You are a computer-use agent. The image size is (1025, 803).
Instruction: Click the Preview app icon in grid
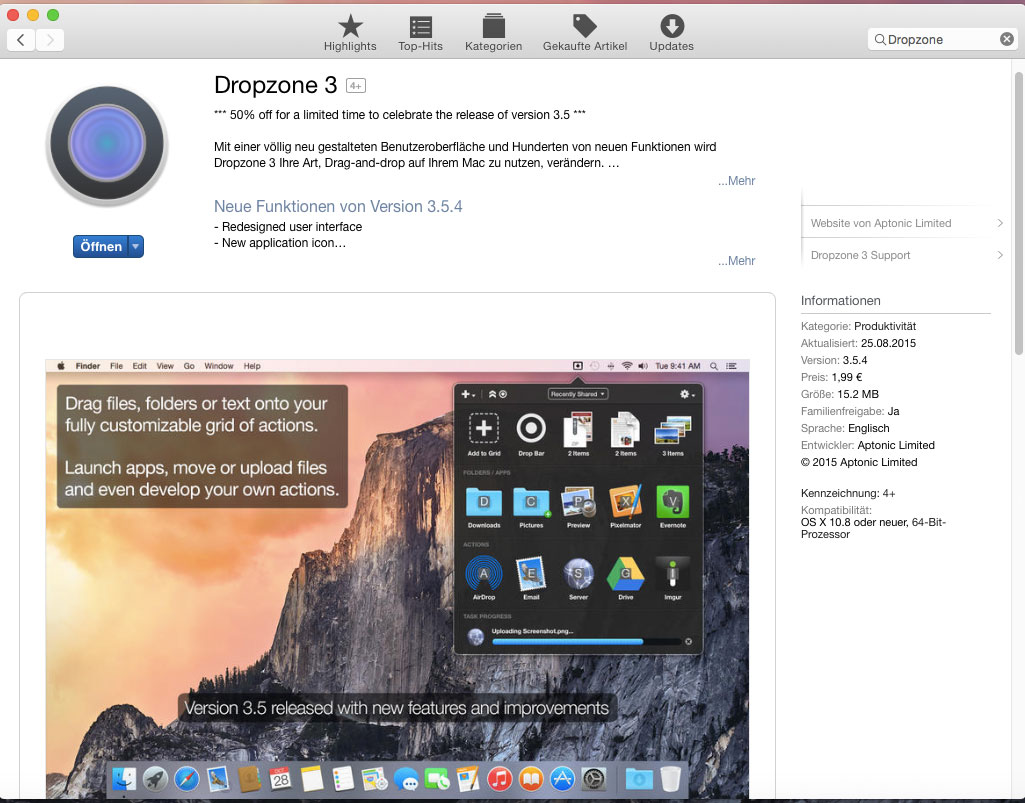tap(579, 502)
